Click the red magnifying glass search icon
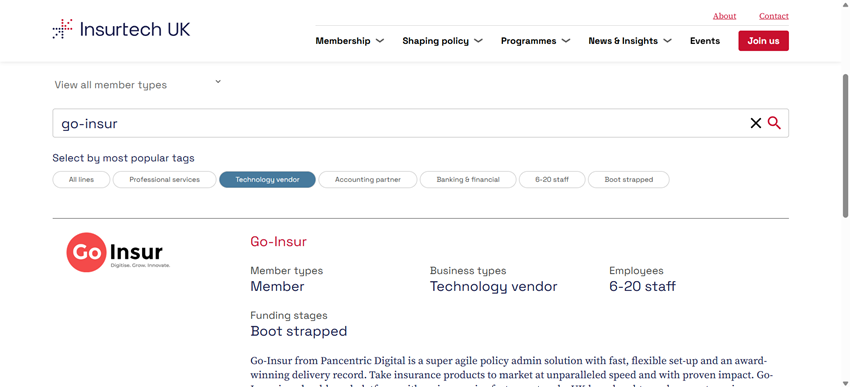This screenshot has width=850, height=387. (774, 124)
